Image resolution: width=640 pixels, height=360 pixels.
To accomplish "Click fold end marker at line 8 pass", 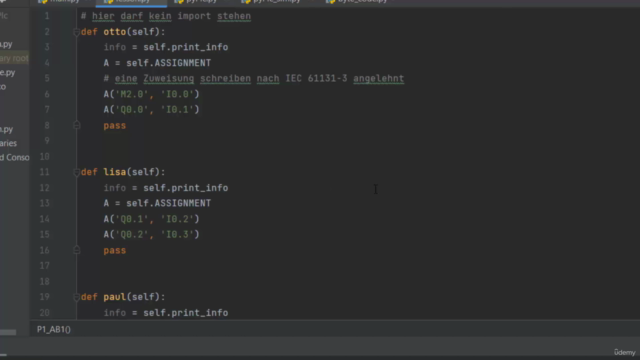I will 76,125.
